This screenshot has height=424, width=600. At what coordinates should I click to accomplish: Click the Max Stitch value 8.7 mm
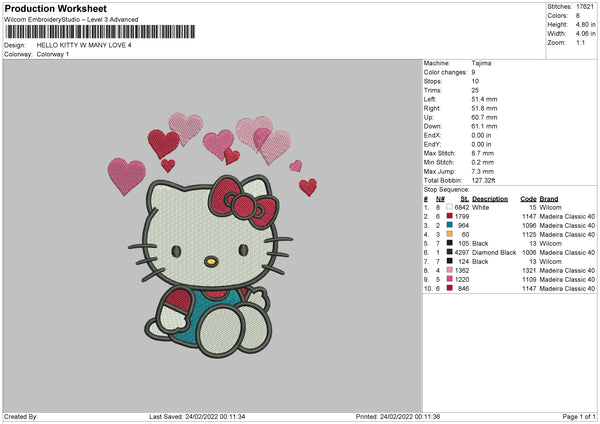[x=483, y=153]
